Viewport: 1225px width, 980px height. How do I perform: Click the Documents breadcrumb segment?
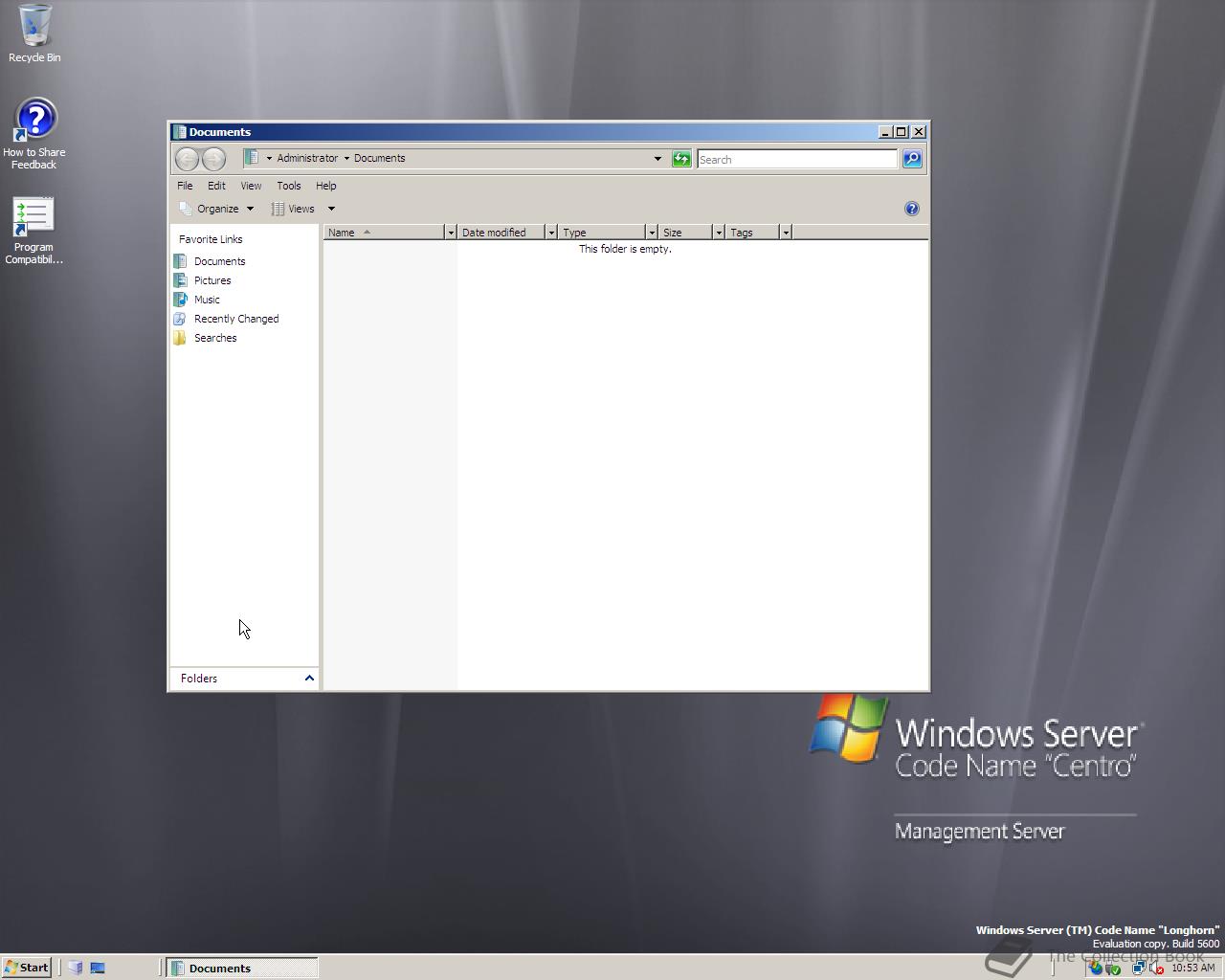[x=379, y=158]
